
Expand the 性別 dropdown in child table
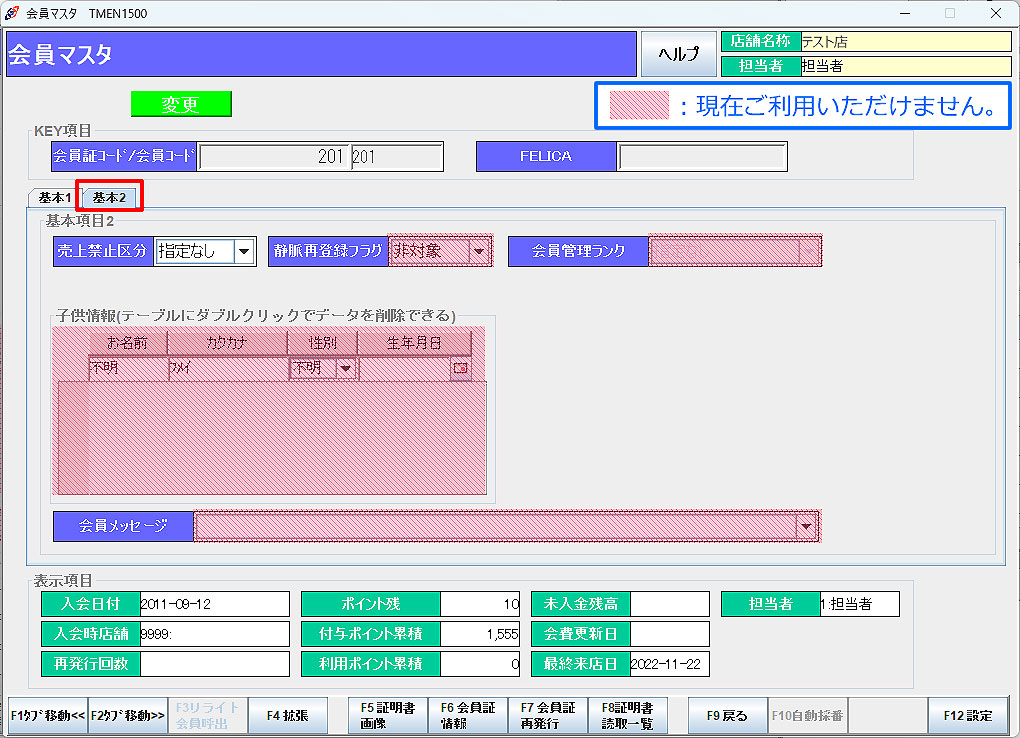pyautogui.click(x=346, y=369)
